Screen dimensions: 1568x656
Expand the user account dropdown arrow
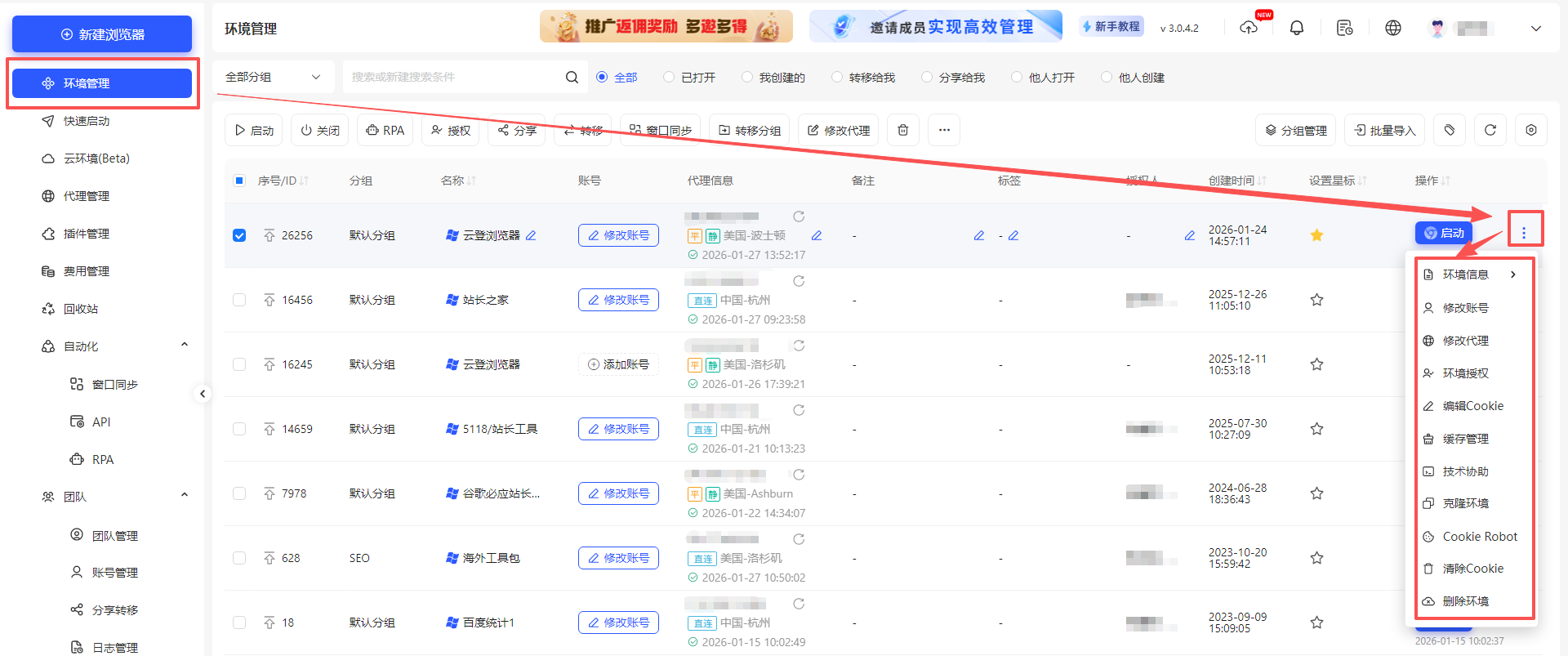1536,29
